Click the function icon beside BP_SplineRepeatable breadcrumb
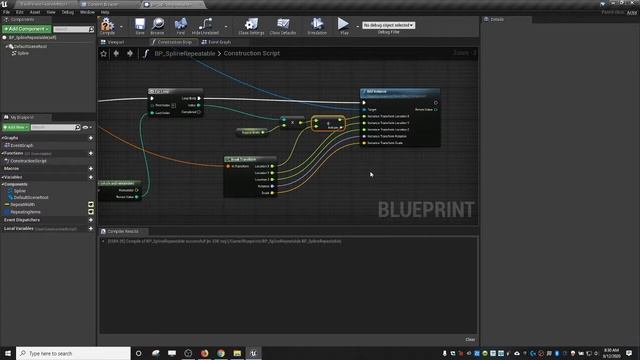 coord(146,53)
